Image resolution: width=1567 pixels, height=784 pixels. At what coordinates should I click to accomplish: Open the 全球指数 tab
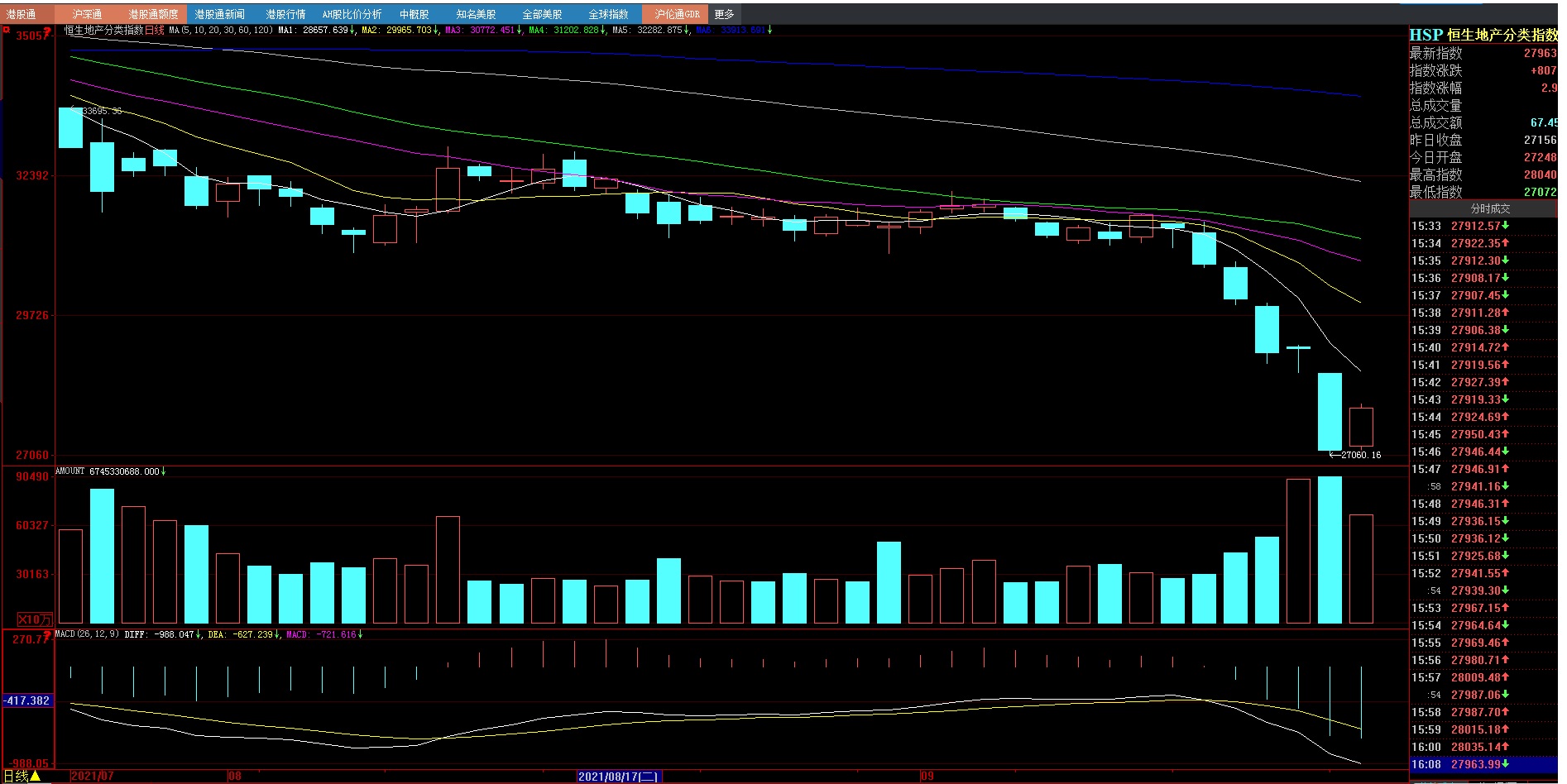608,14
